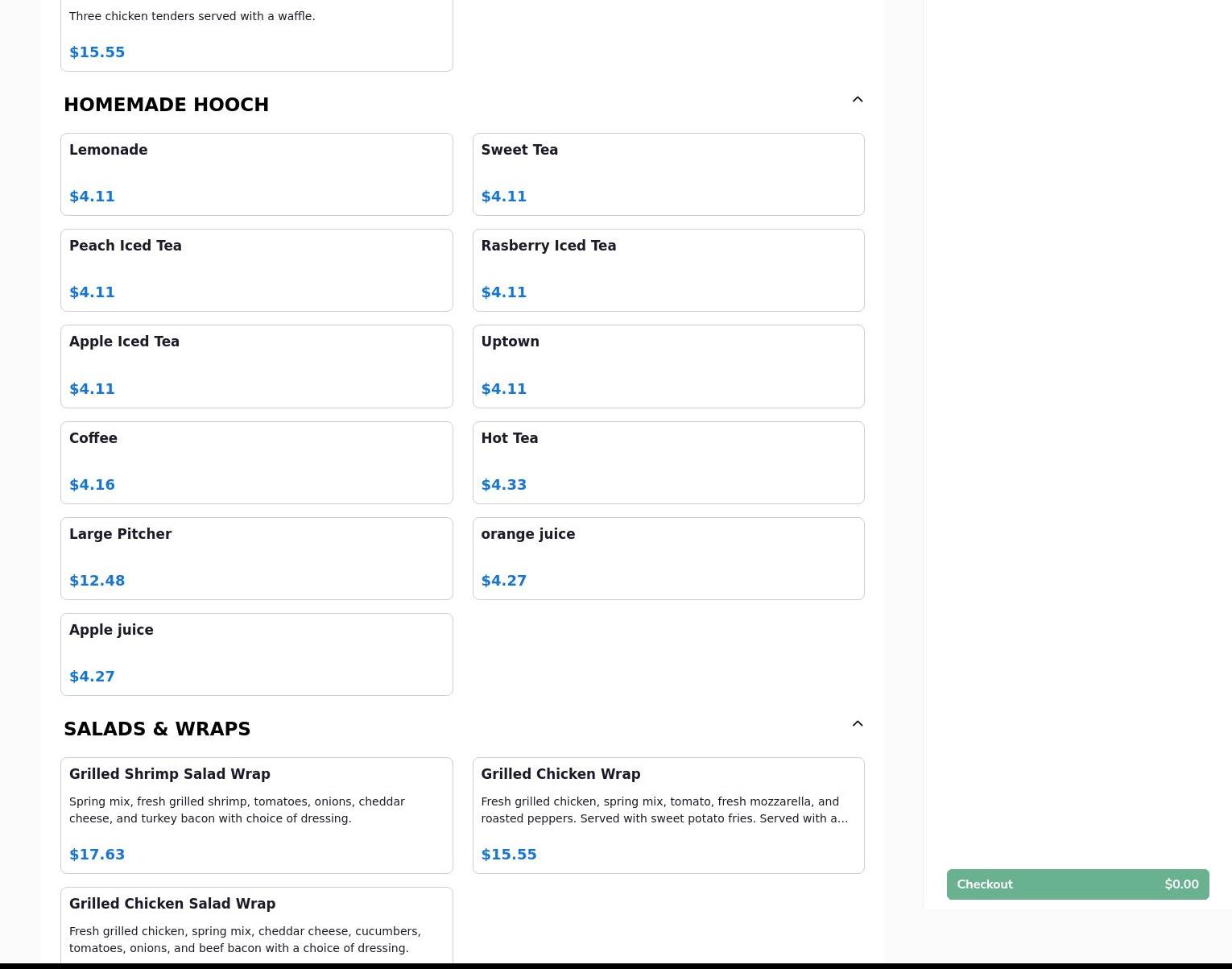The width and height of the screenshot is (1232, 969).
Task: Choose the Coffee menu card
Action: 257,463
